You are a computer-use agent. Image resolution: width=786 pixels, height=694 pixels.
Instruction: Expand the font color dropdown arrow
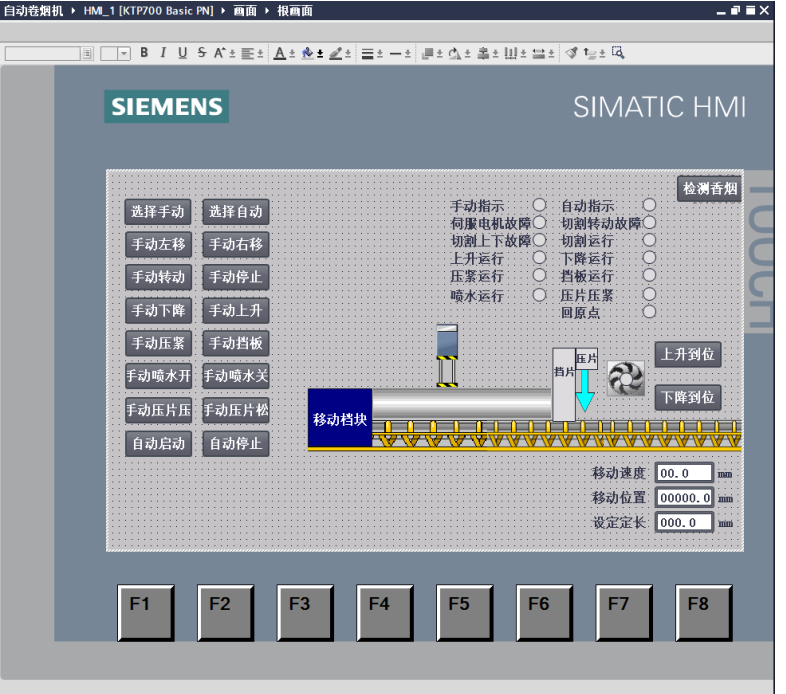pyautogui.click(x=292, y=54)
